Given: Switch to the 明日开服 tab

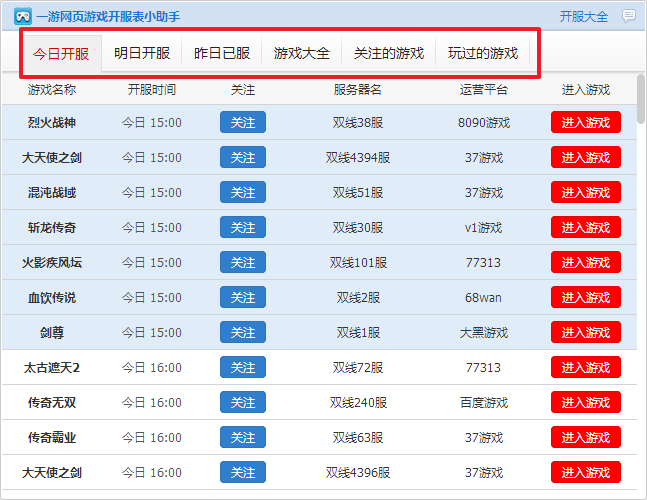Looking at the screenshot, I should click(142, 53).
